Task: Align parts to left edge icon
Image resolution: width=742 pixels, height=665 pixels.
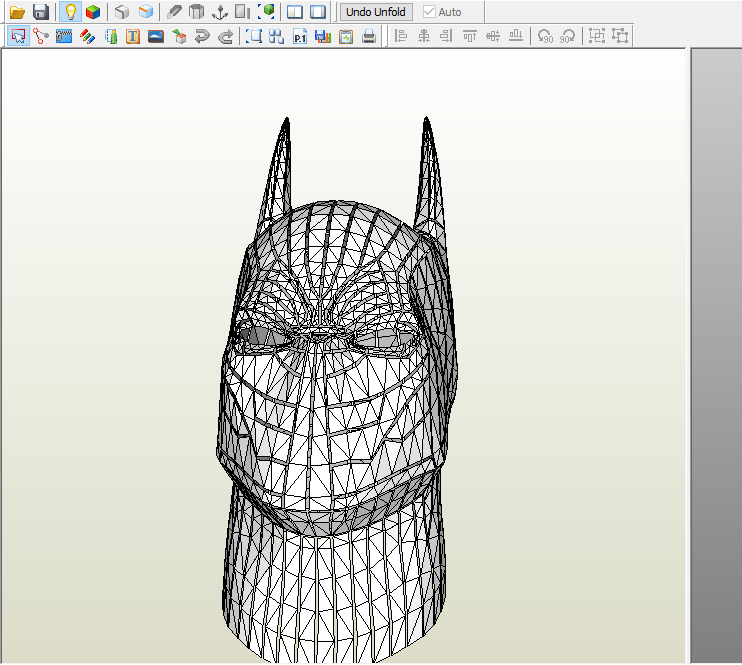Action: tap(400, 36)
